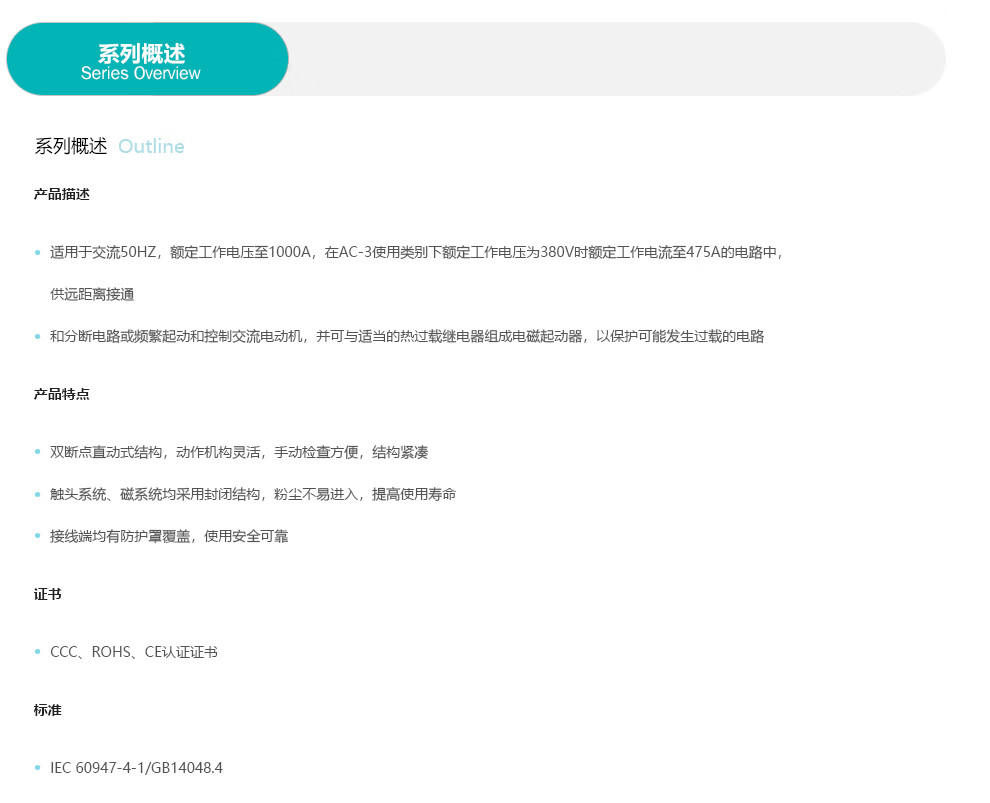Click the 双断点直动式结构 feature line
The height and width of the screenshot is (803, 990).
coord(239,453)
